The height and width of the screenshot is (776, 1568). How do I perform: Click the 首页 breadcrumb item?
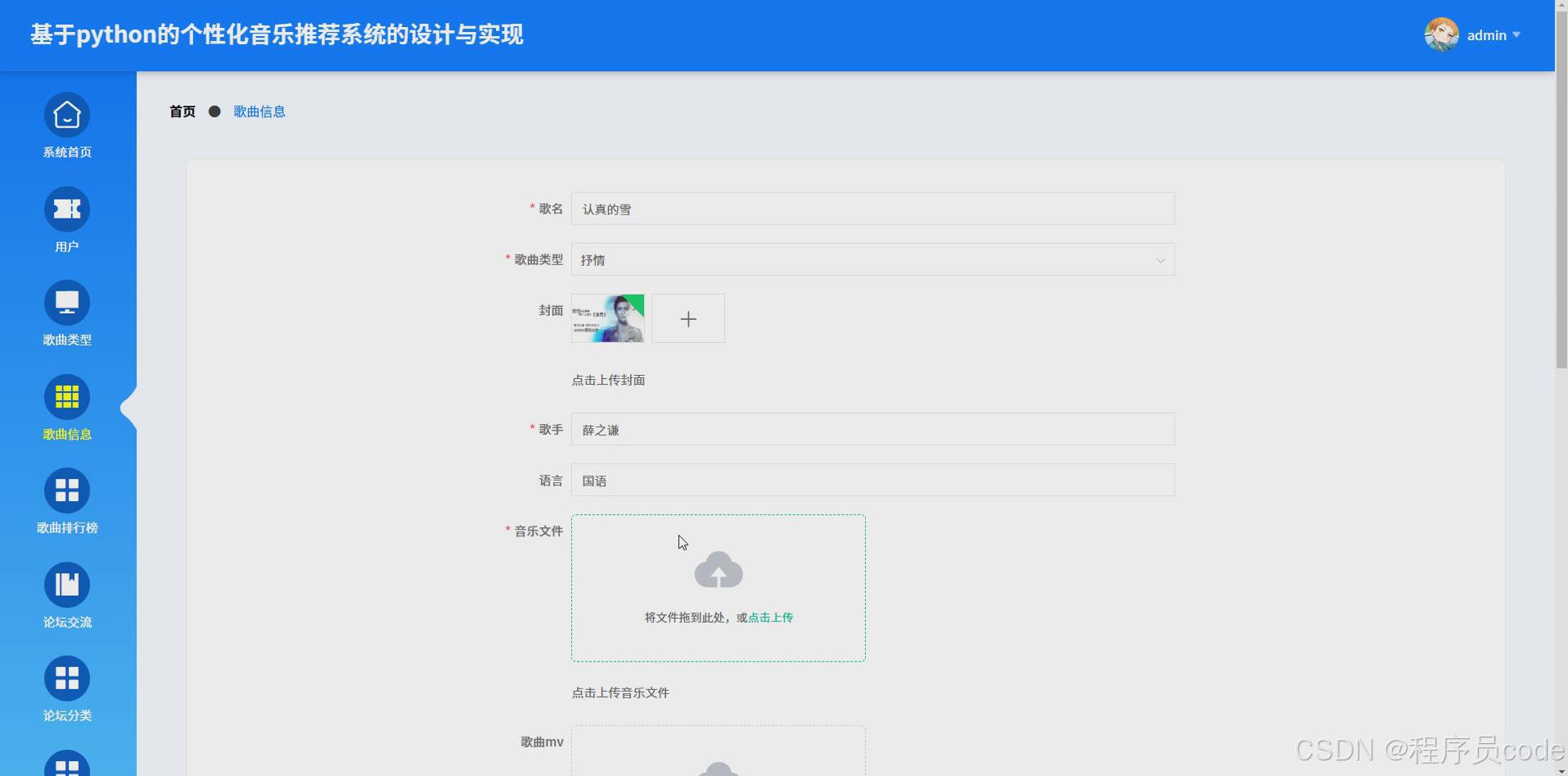click(182, 111)
